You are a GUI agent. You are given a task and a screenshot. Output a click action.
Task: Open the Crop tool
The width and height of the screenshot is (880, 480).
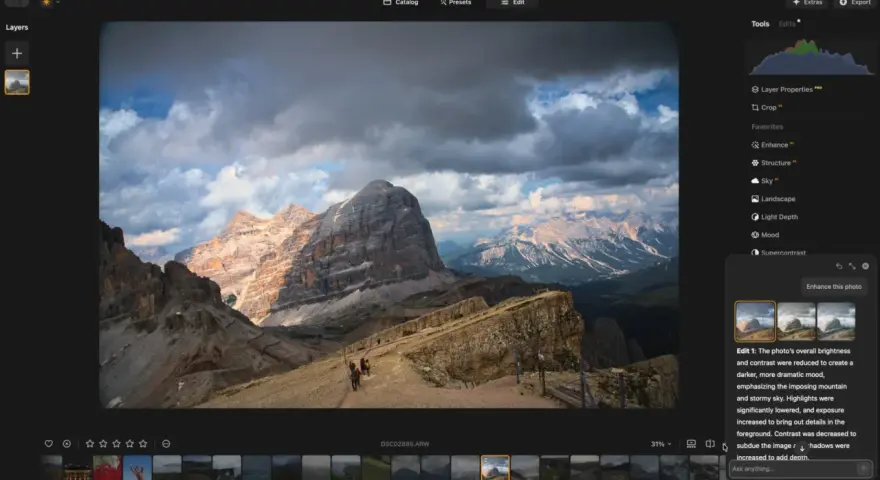coord(767,107)
